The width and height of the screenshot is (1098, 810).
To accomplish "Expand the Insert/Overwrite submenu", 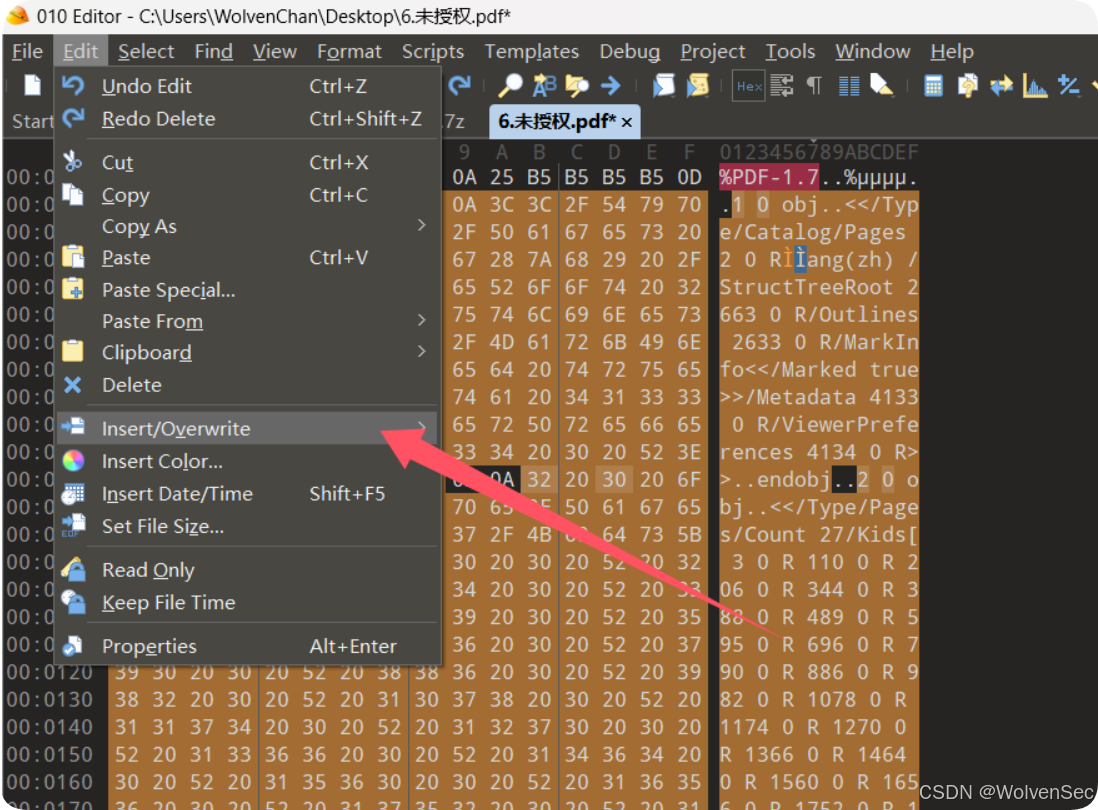I will [247, 428].
